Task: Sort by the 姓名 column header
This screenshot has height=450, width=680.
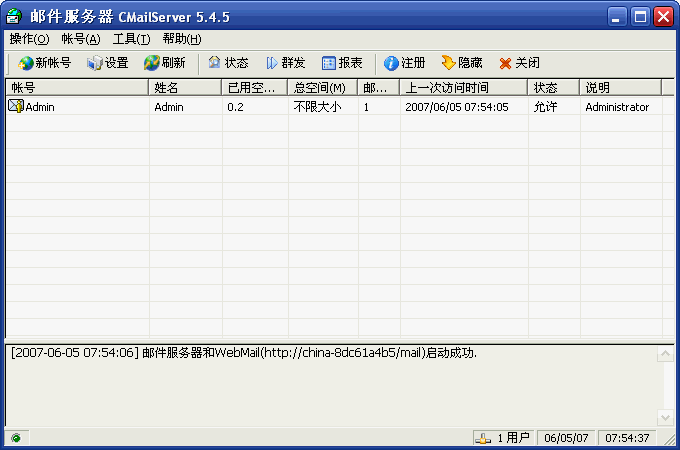Action: click(185, 88)
